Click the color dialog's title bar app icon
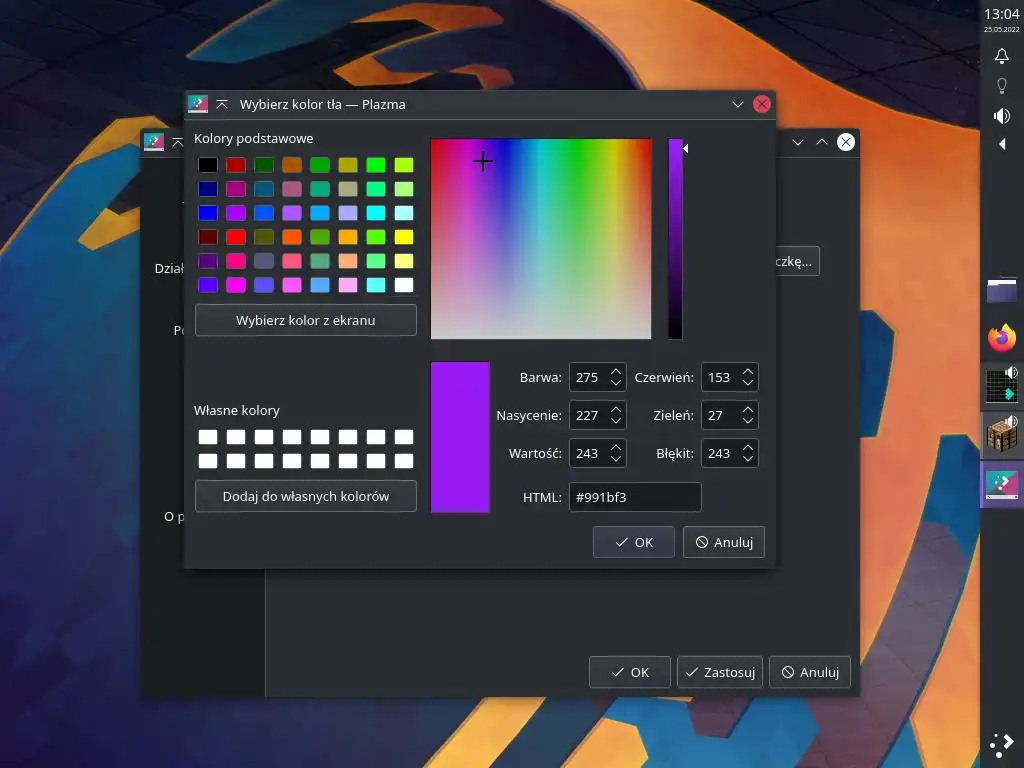The height and width of the screenshot is (768, 1024). point(198,104)
